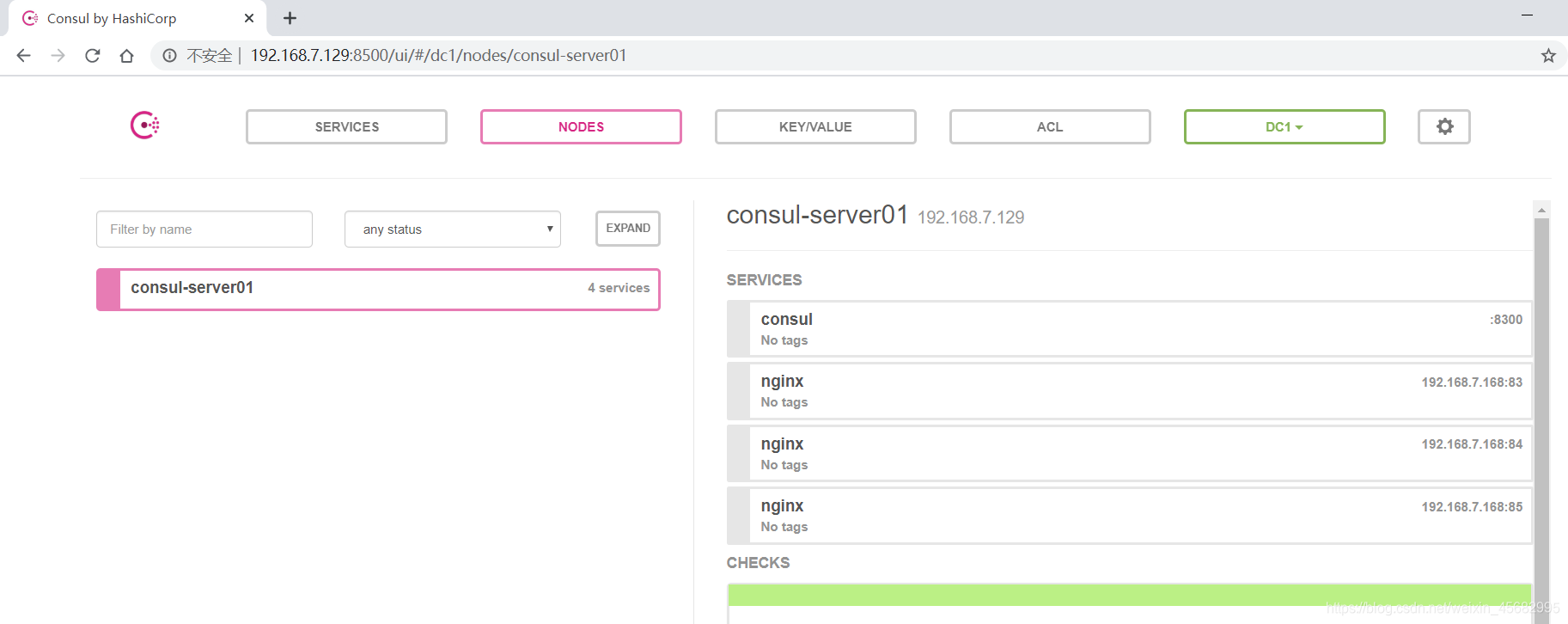
Task: Click the 192.168.7.129 node address text
Action: (x=971, y=217)
